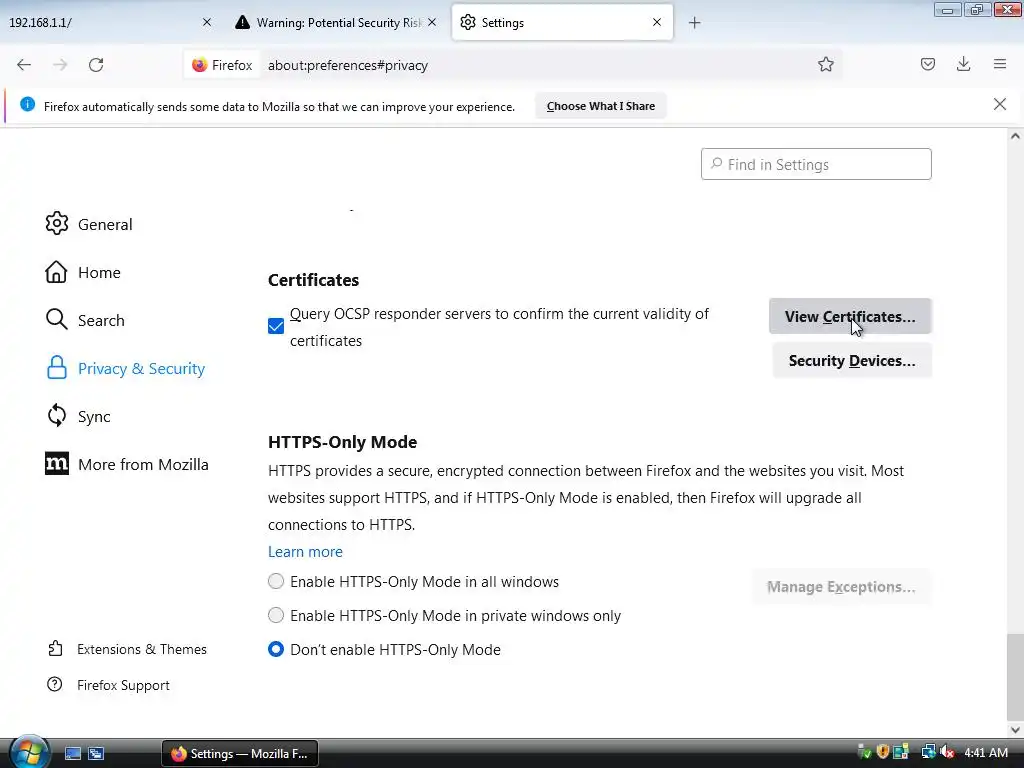Open Search settings magnifier icon
The width and height of the screenshot is (1024, 768).
[56, 320]
